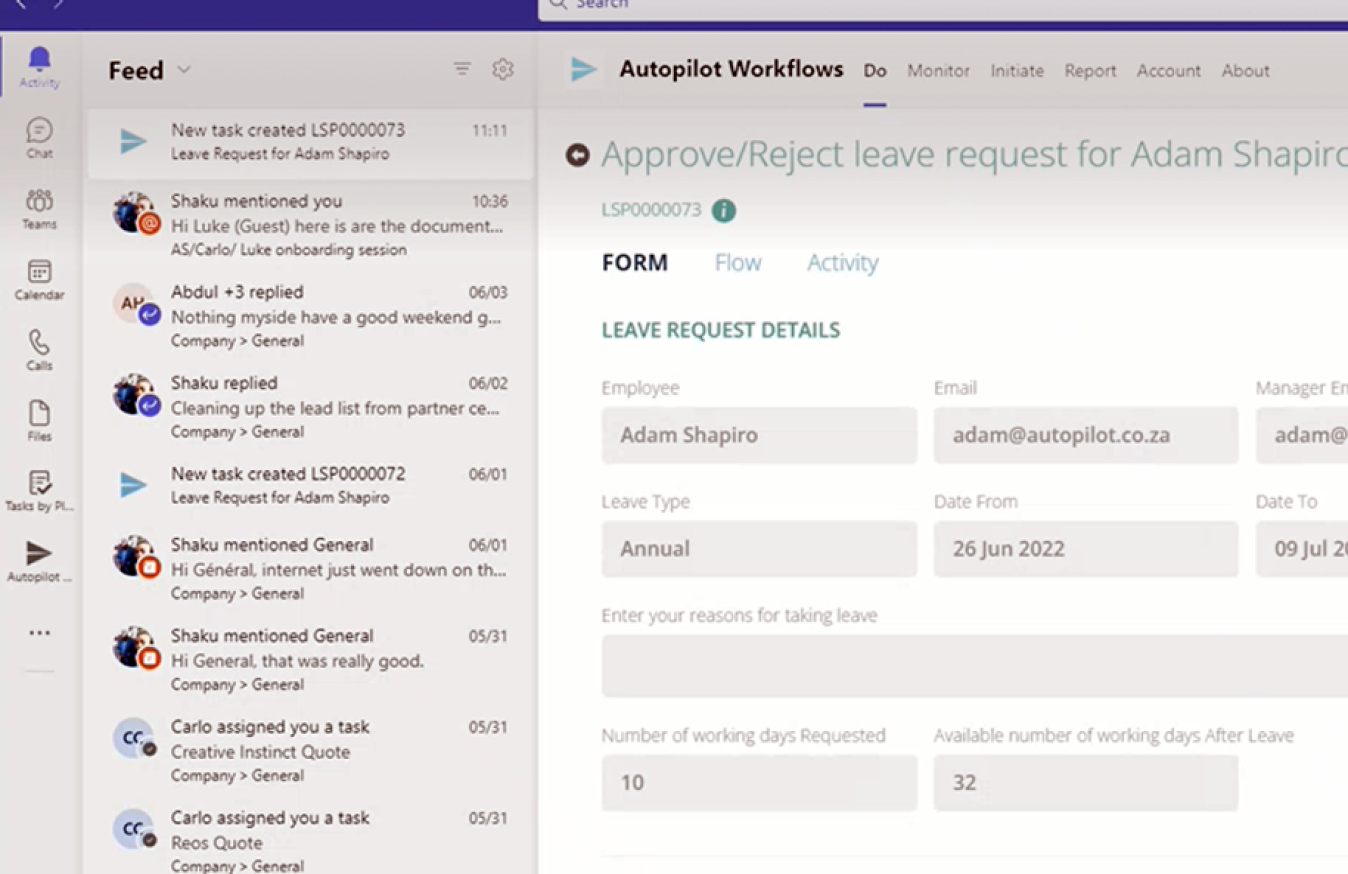The width and height of the screenshot is (1348, 874).
Task: Click the CC avatar beside Creative Instinct Quote
Action: pos(134,738)
